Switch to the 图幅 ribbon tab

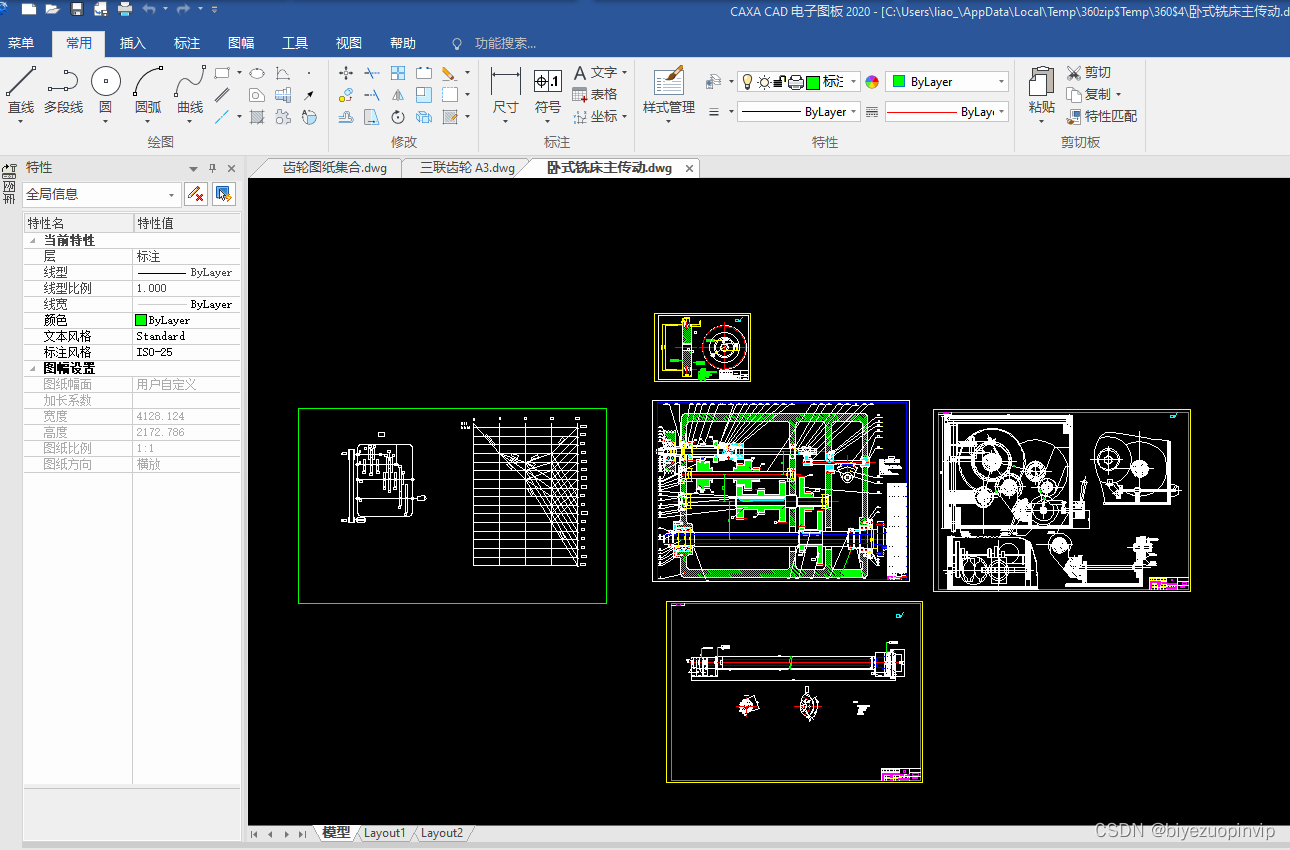click(x=241, y=43)
